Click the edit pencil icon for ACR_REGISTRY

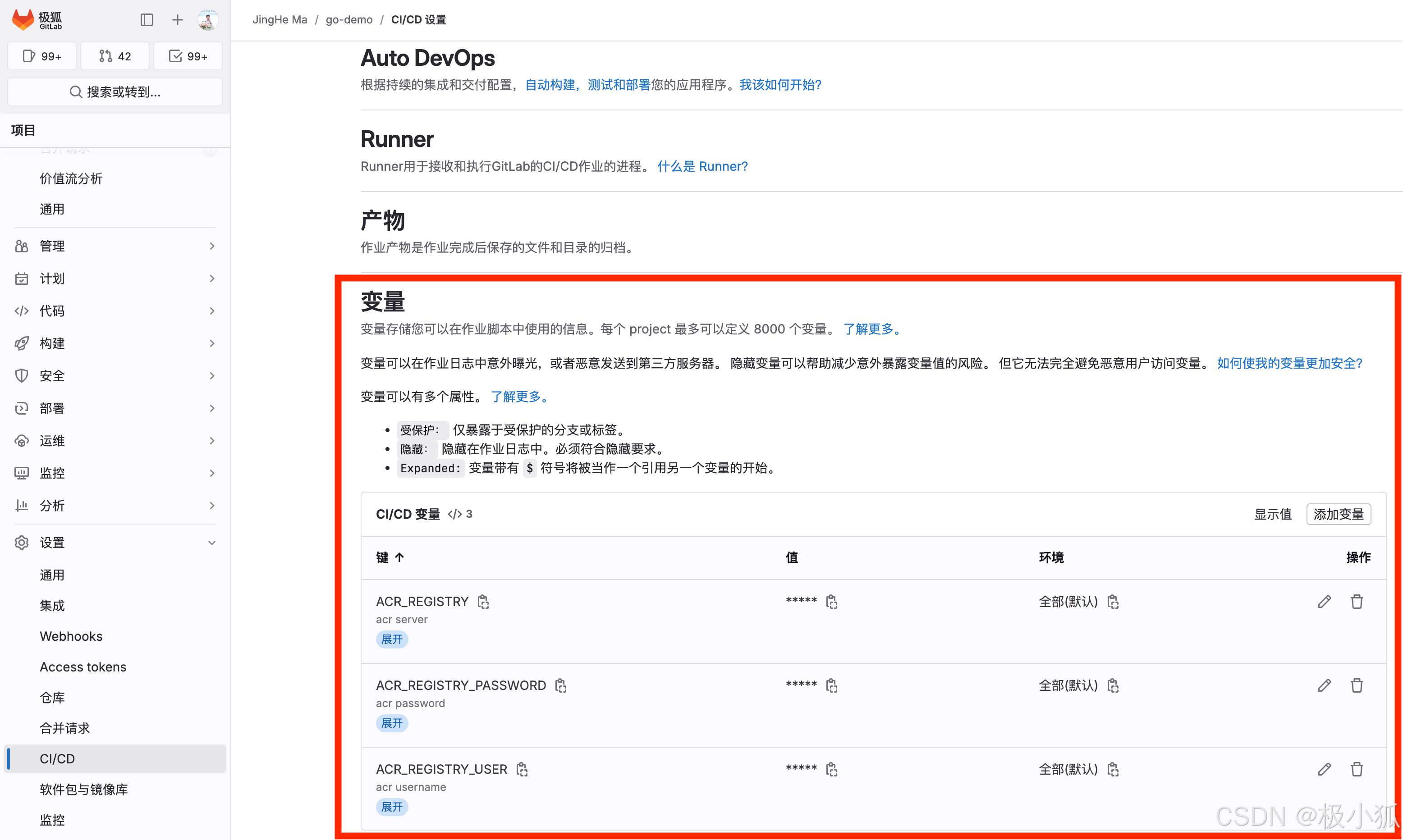1324,601
